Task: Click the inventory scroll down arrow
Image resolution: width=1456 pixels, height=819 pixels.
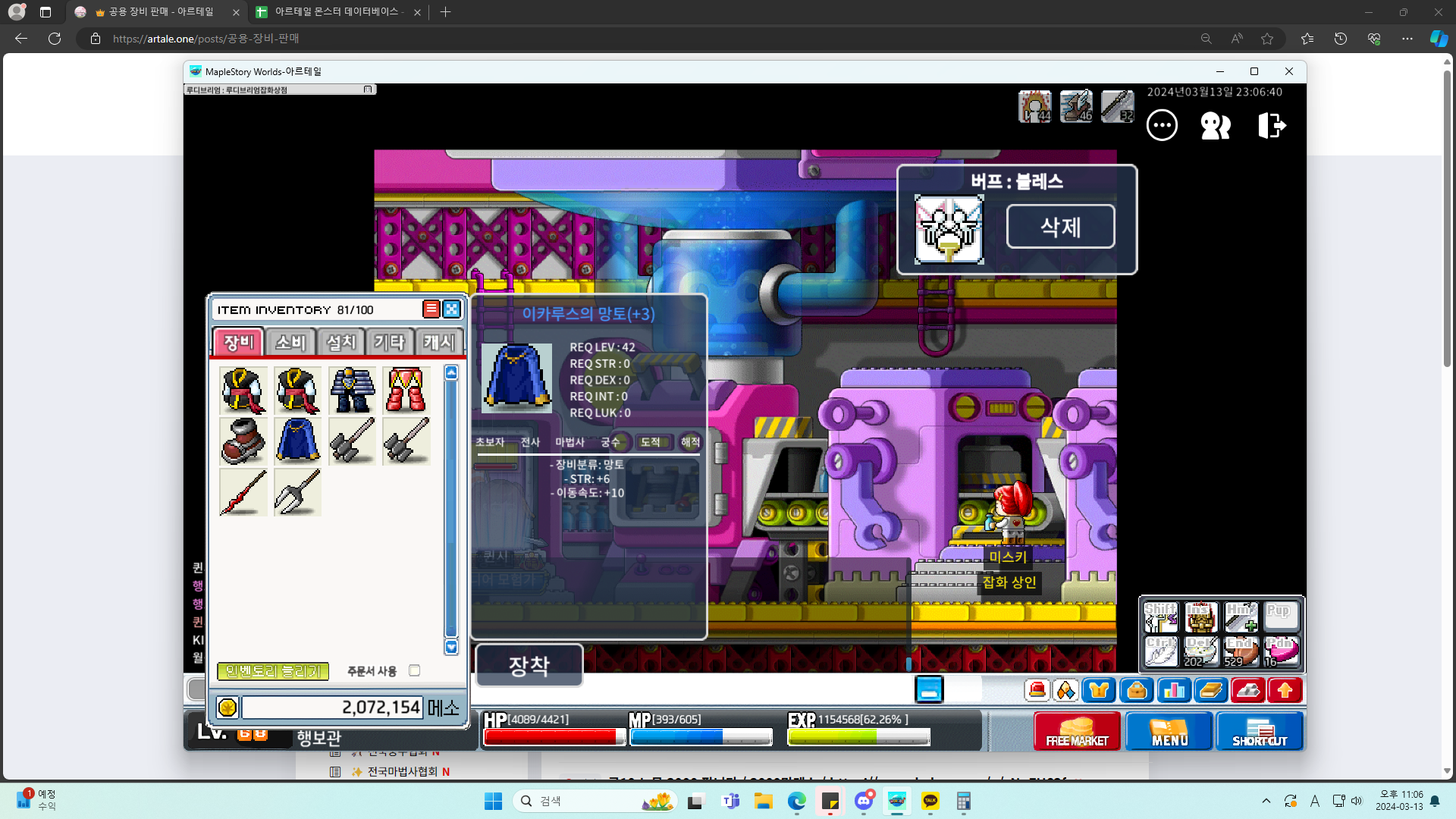Action: tap(451, 647)
